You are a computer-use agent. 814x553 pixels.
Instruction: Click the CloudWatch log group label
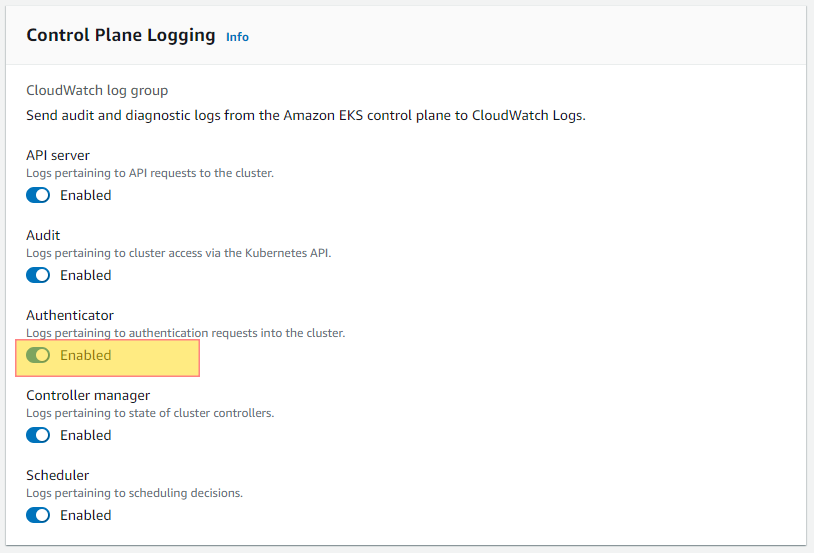point(97,91)
